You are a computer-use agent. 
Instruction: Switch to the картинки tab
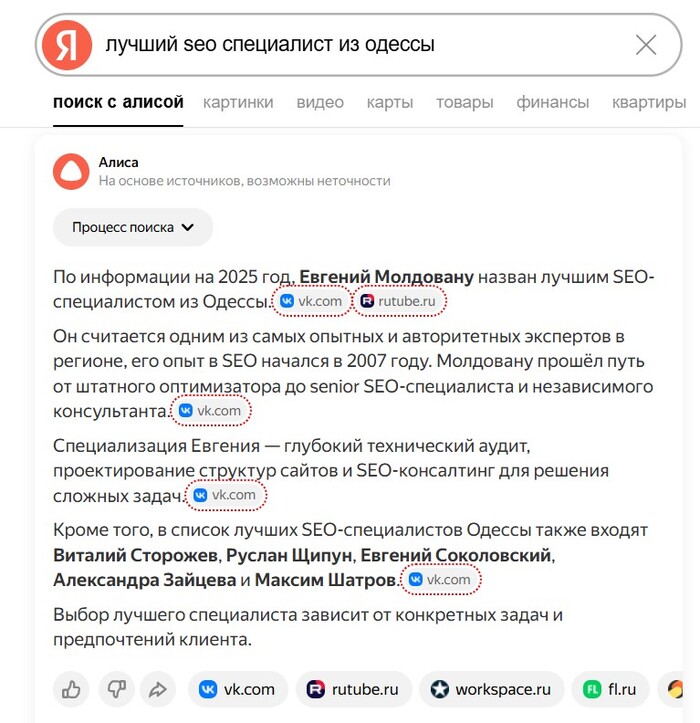click(238, 102)
